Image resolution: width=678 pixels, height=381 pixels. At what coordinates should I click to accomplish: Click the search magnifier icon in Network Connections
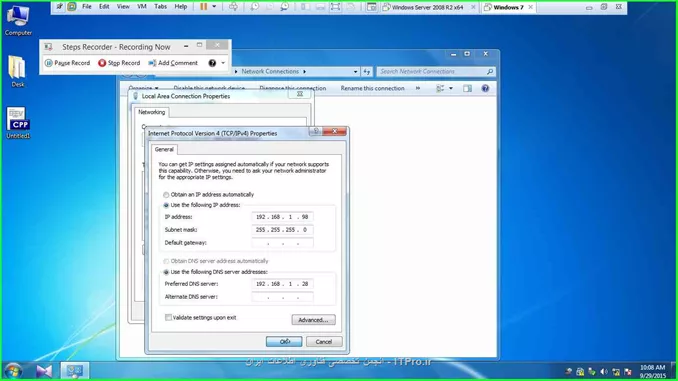click(x=490, y=71)
